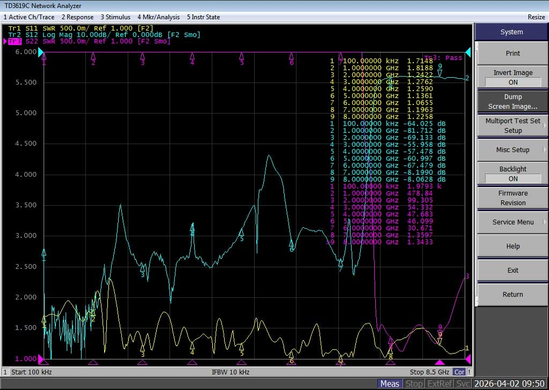Click the Tr3: Pass limit test result
The height and width of the screenshot is (390, 549).
tap(443, 58)
